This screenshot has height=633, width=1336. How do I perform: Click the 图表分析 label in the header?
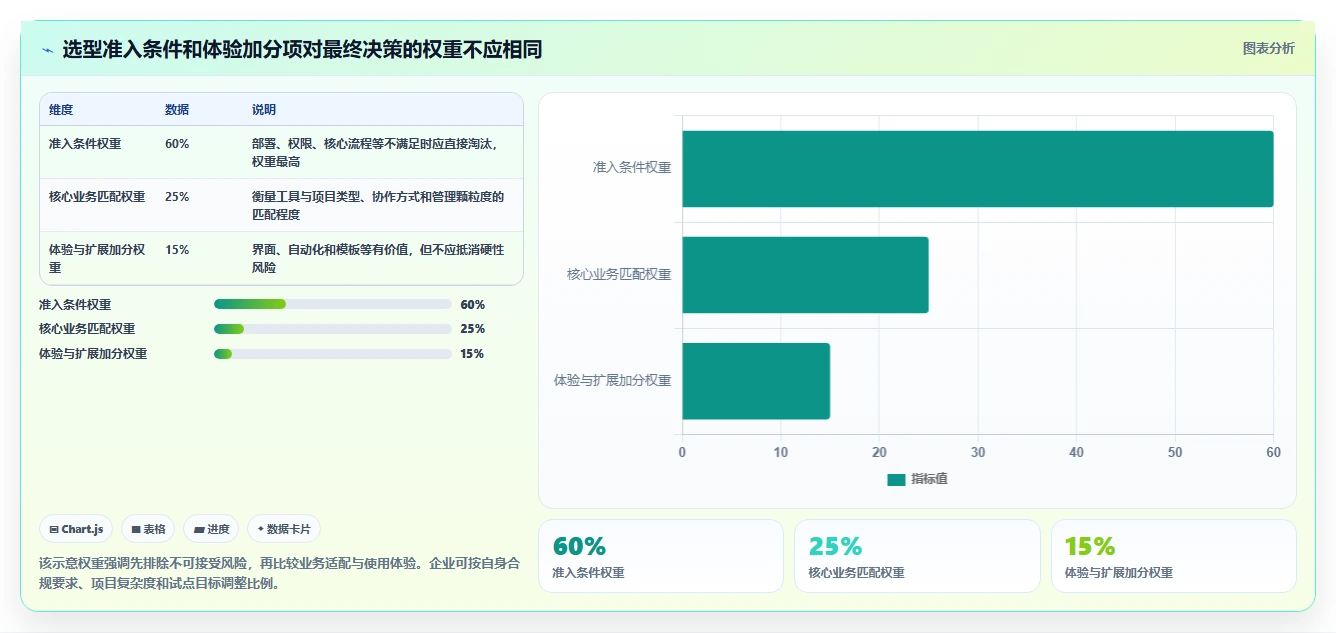(x=1268, y=48)
